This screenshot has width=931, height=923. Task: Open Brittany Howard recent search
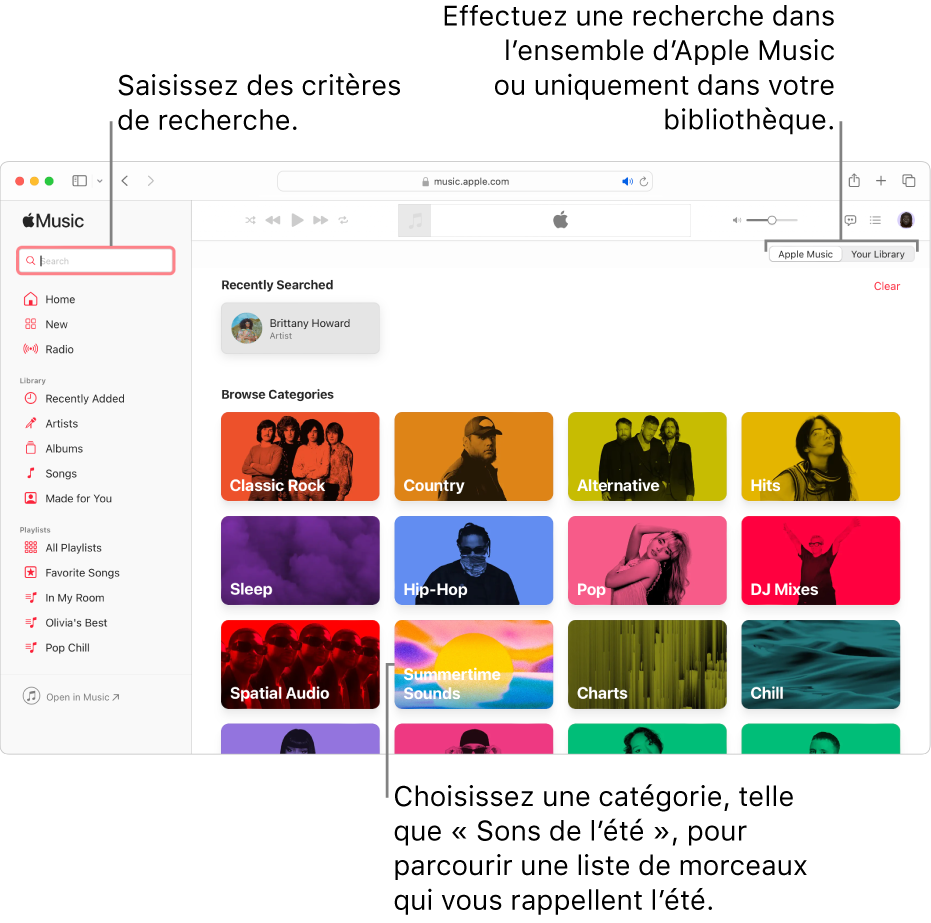(x=300, y=328)
